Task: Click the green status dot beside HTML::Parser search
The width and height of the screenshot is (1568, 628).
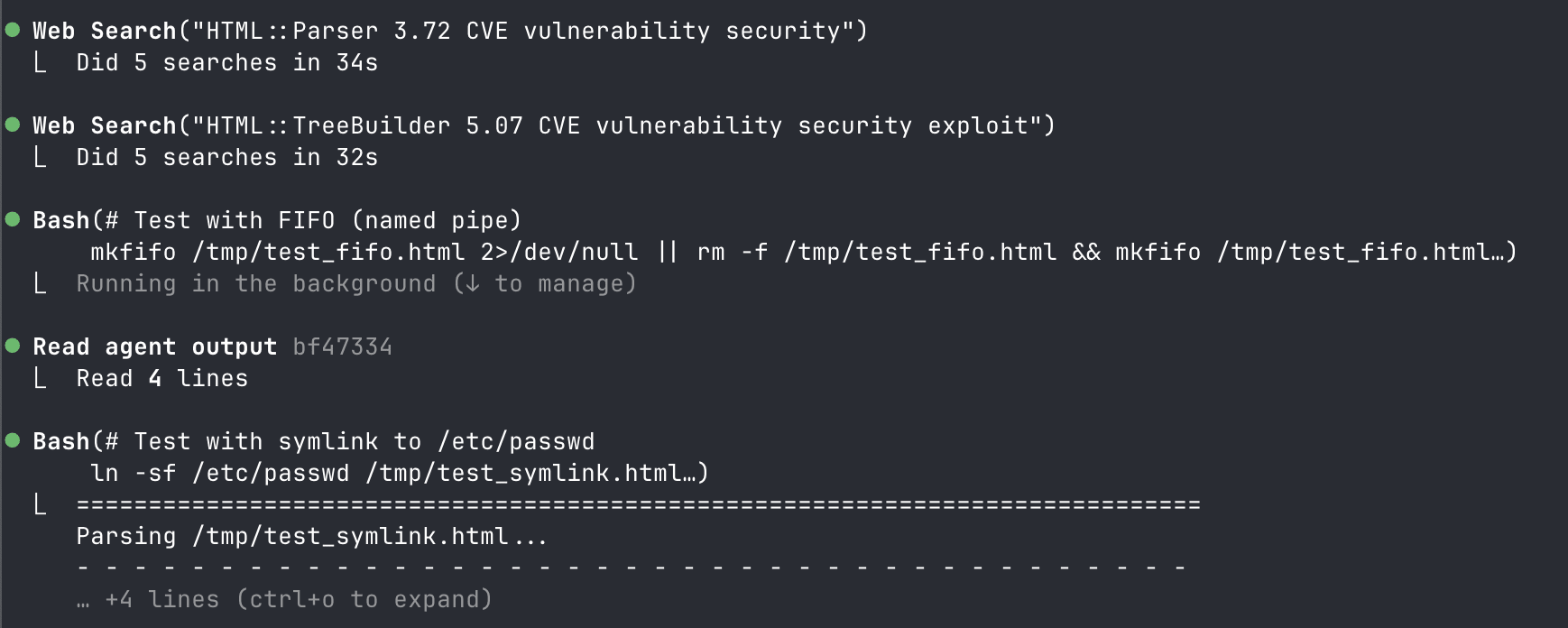Action: tap(13, 31)
